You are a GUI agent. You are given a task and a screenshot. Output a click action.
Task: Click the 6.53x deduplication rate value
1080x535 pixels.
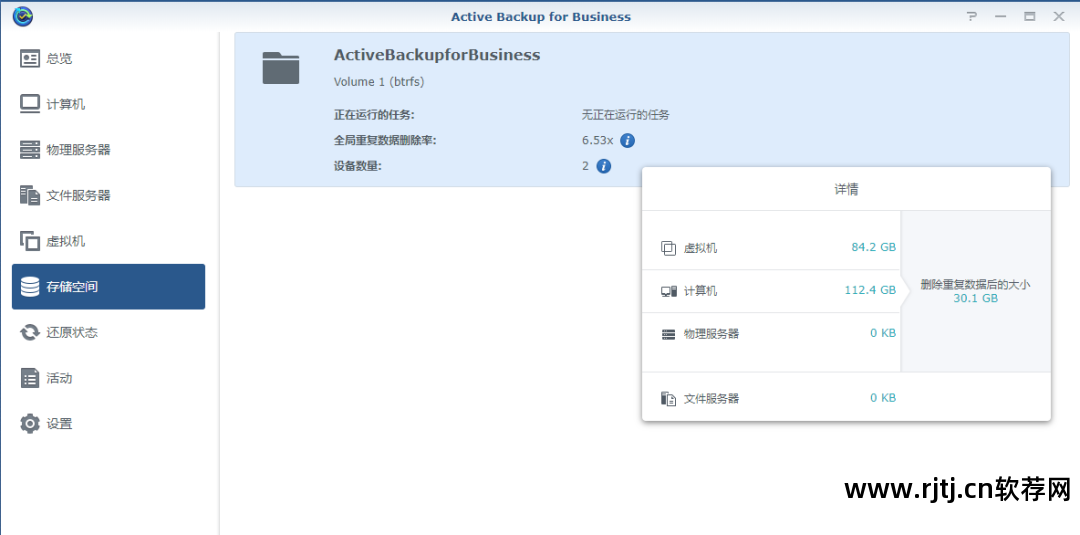[597, 140]
